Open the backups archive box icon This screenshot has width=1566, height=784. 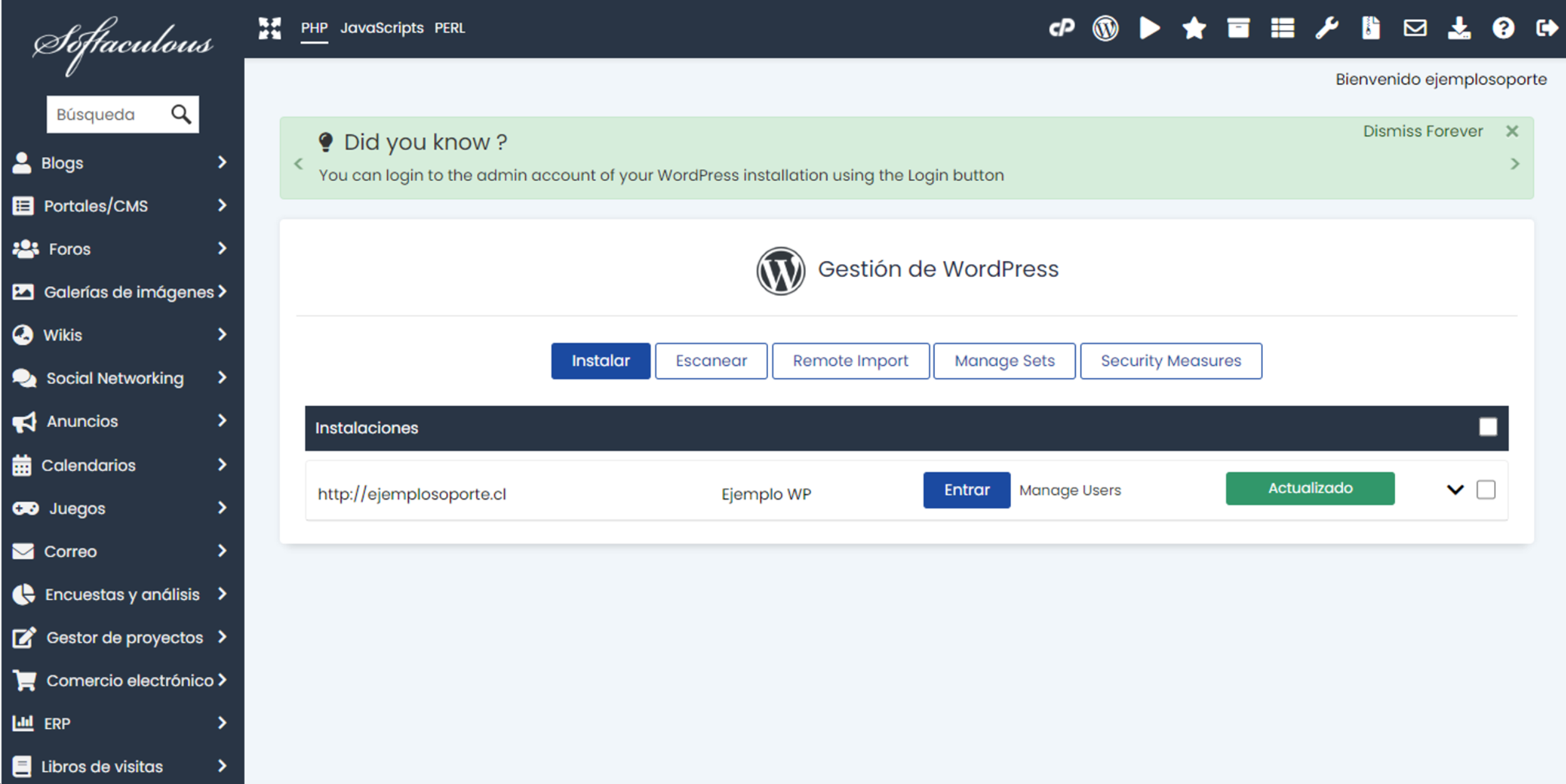pyautogui.click(x=1238, y=28)
